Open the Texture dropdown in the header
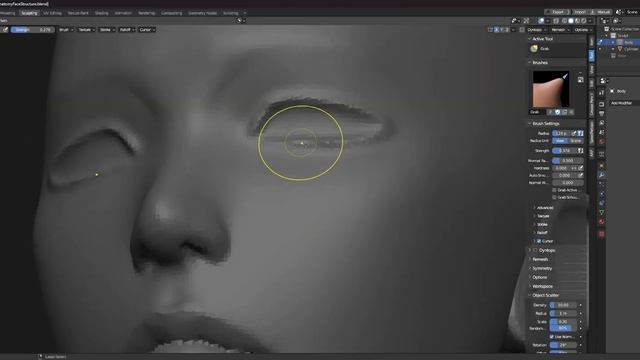Viewport: 640px width, 360px height. point(87,30)
